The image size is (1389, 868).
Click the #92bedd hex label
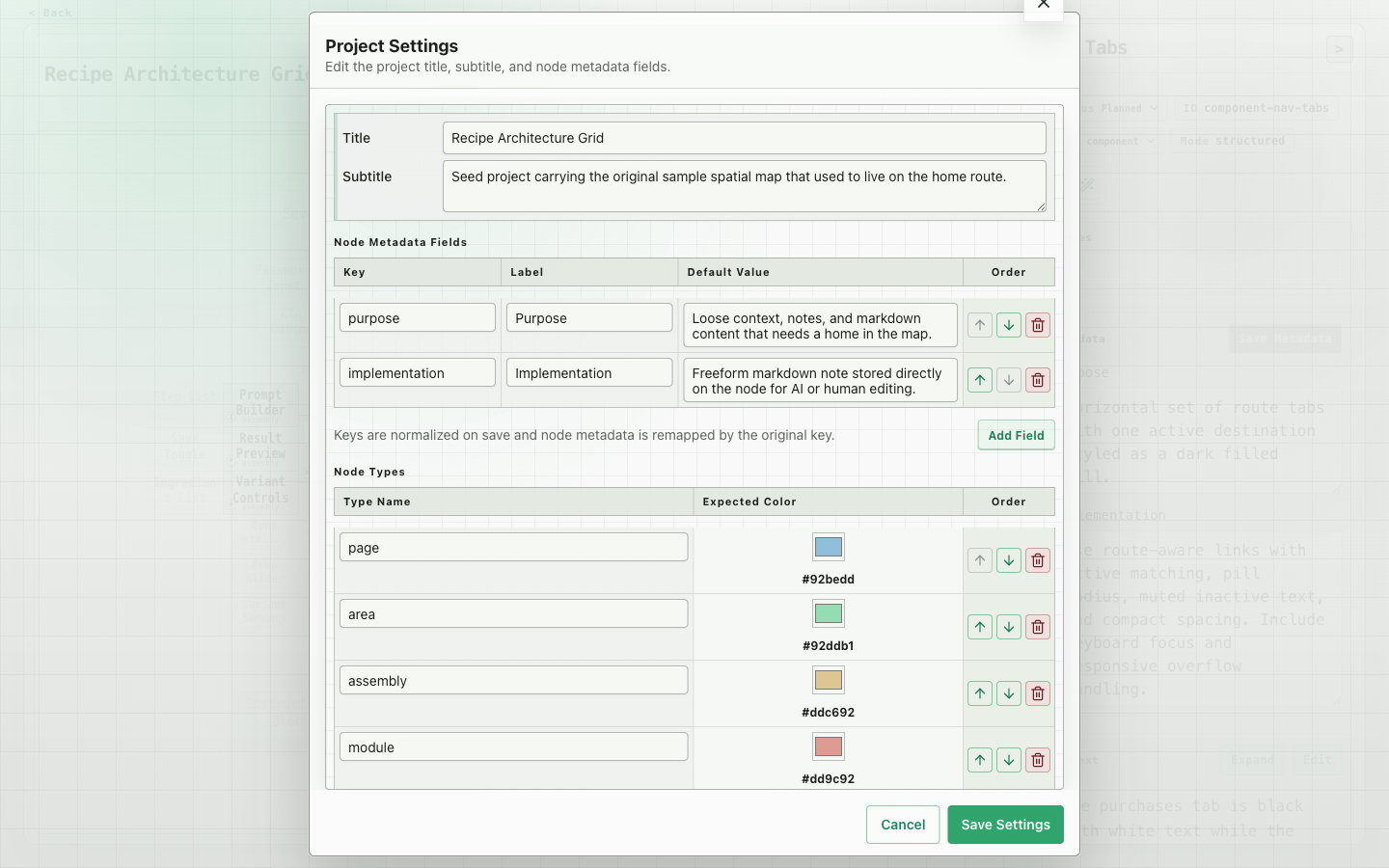pyautogui.click(x=829, y=580)
